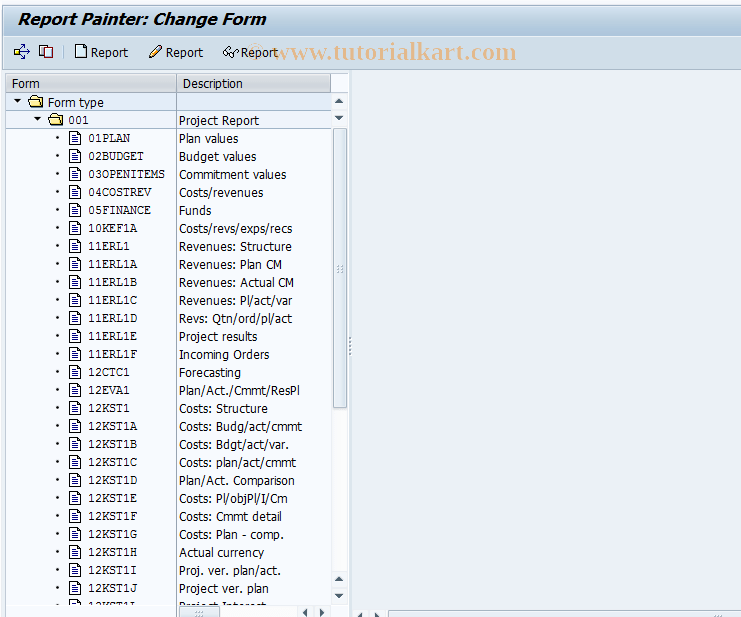Click the tree horizontal scroll left arrow
741x617 pixels.
[305, 613]
